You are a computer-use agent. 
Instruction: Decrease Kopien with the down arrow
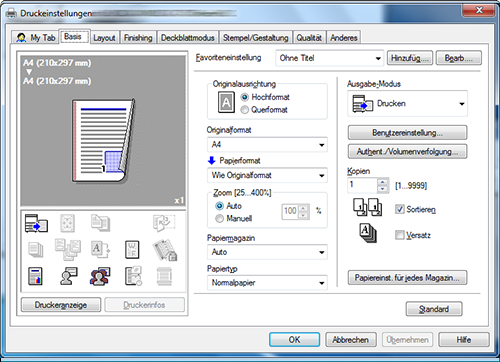tap(383, 189)
